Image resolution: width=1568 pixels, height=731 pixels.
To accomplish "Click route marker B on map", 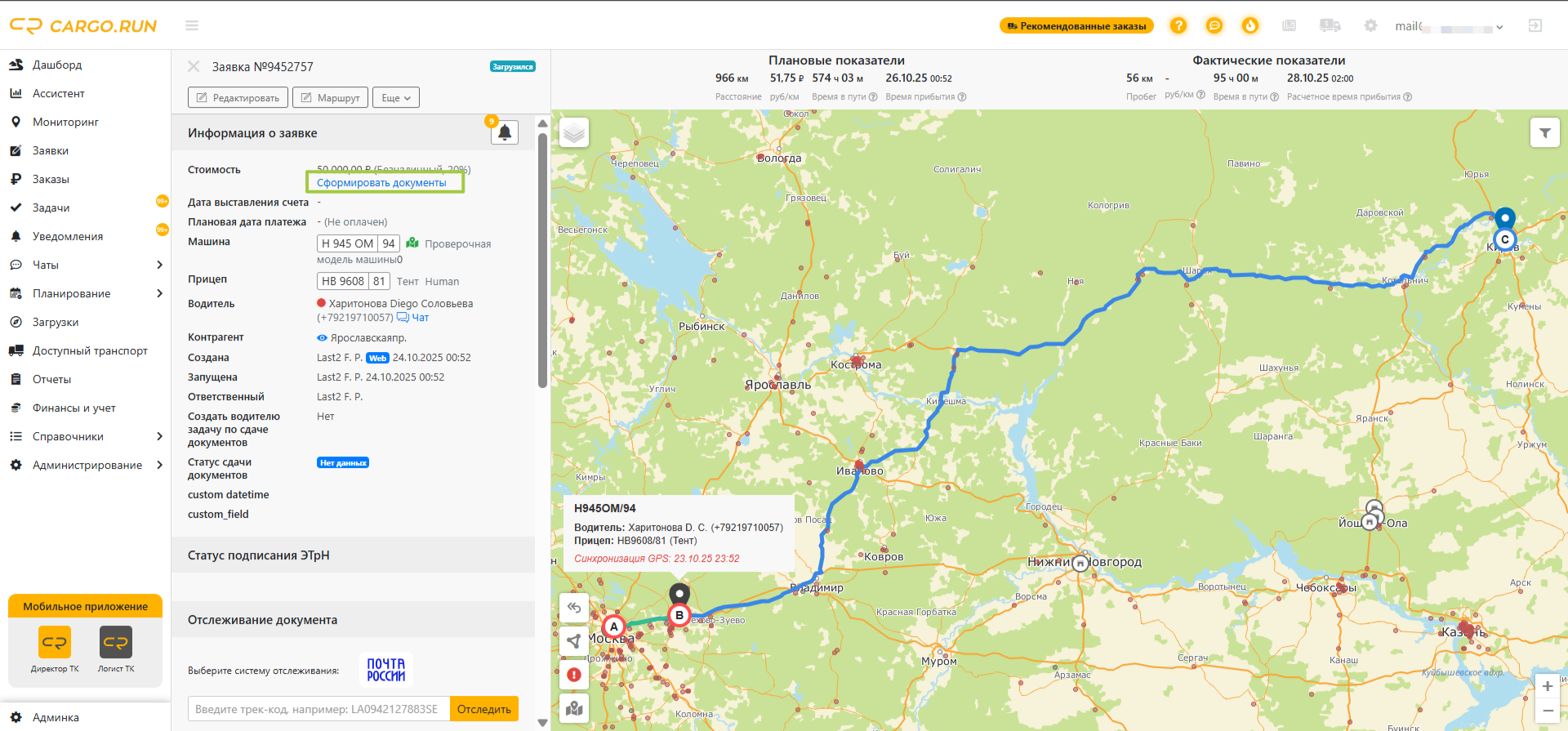I will 679,615.
